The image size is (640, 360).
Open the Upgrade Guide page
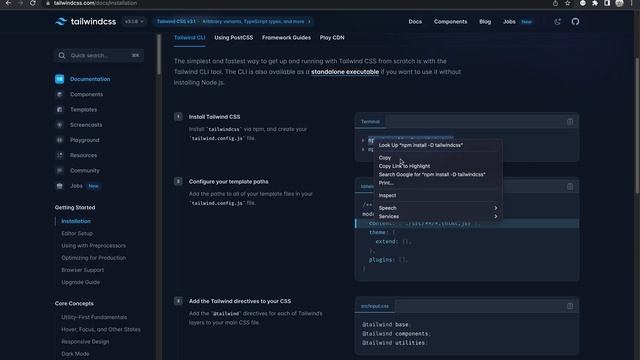pyautogui.click(x=80, y=282)
